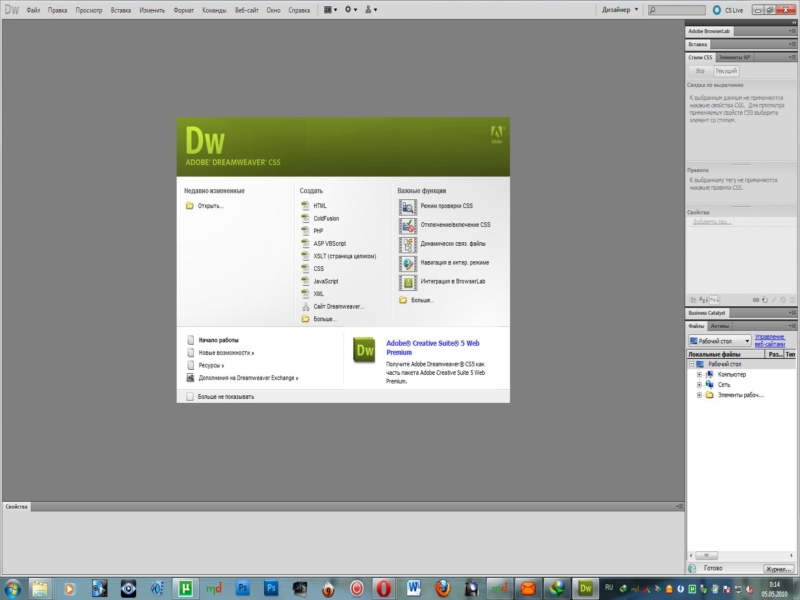Image resolution: width=800 pixels, height=600 pixels.
Task: Open the Windows Start button
Action: tap(12, 589)
